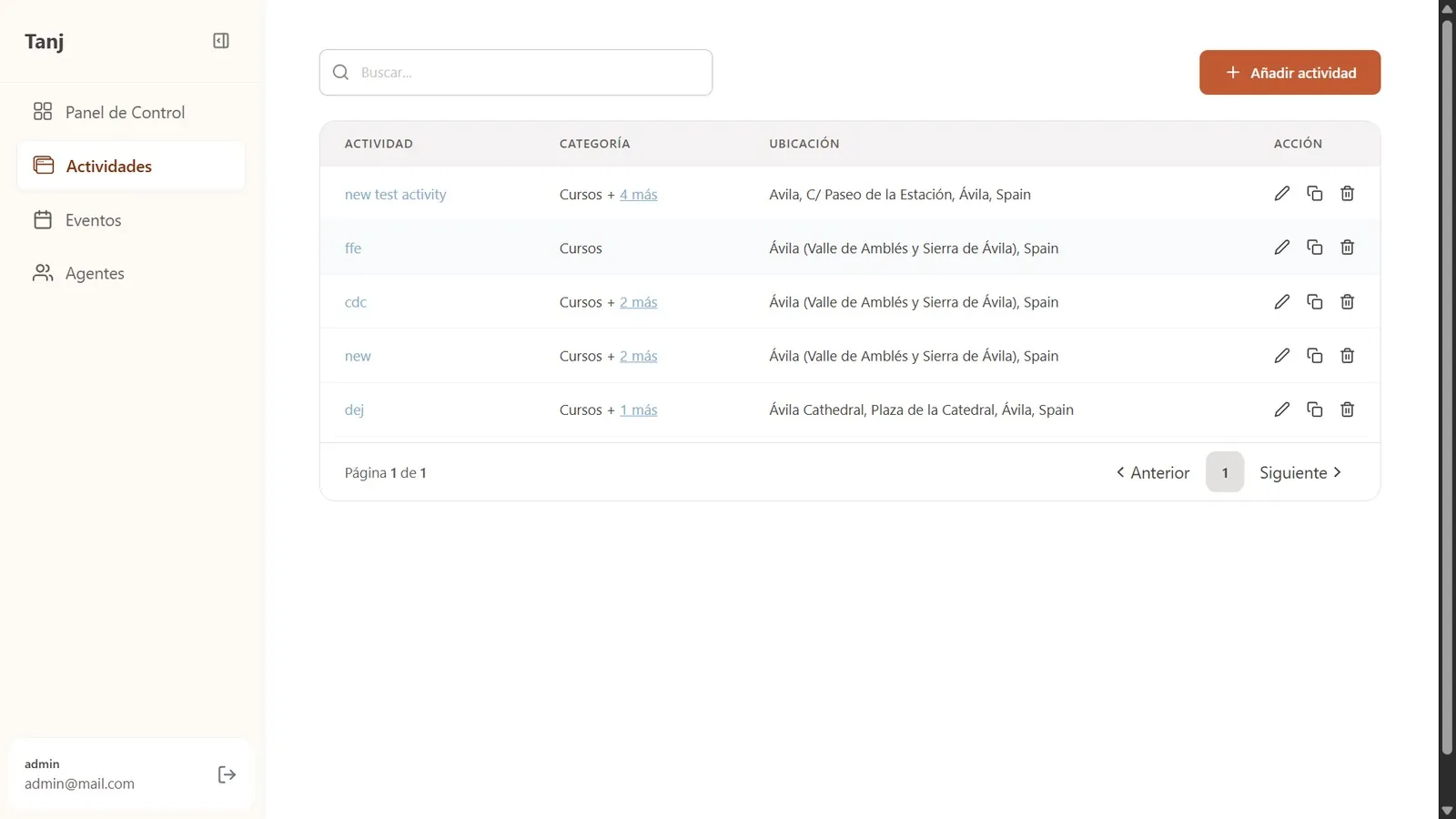
Task: Click the scrollbar down arrow
Action: (1447, 810)
